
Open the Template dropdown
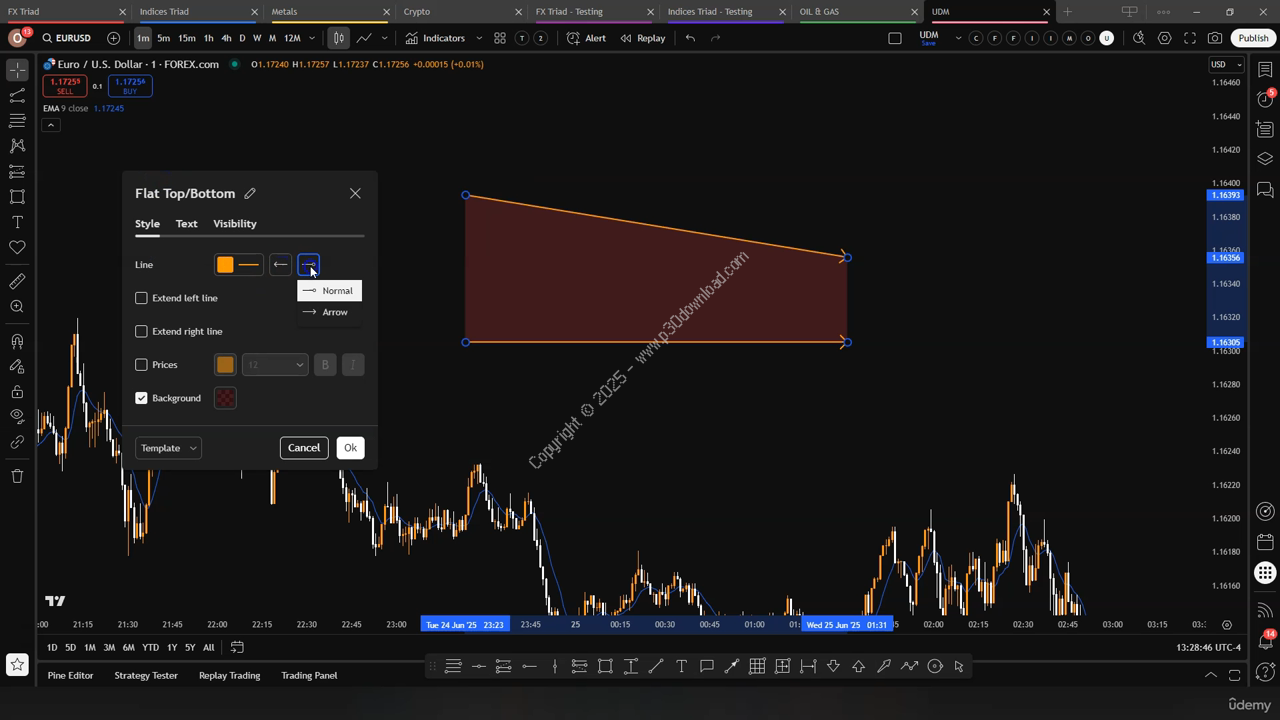168,448
